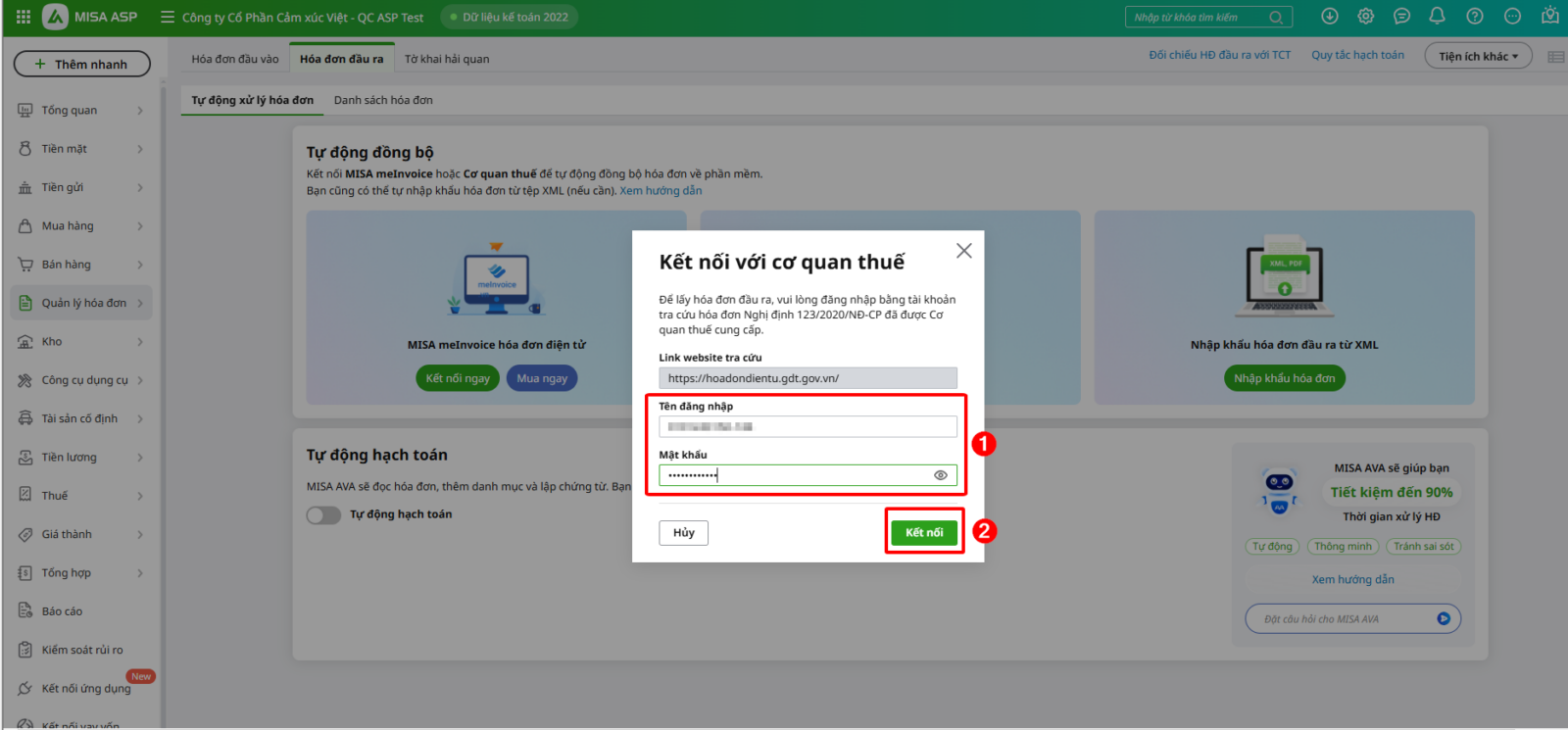The height and width of the screenshot is (730, 1568).
Task: Enable the Tự động hạch toán switch
Action: tap(322, 514)
